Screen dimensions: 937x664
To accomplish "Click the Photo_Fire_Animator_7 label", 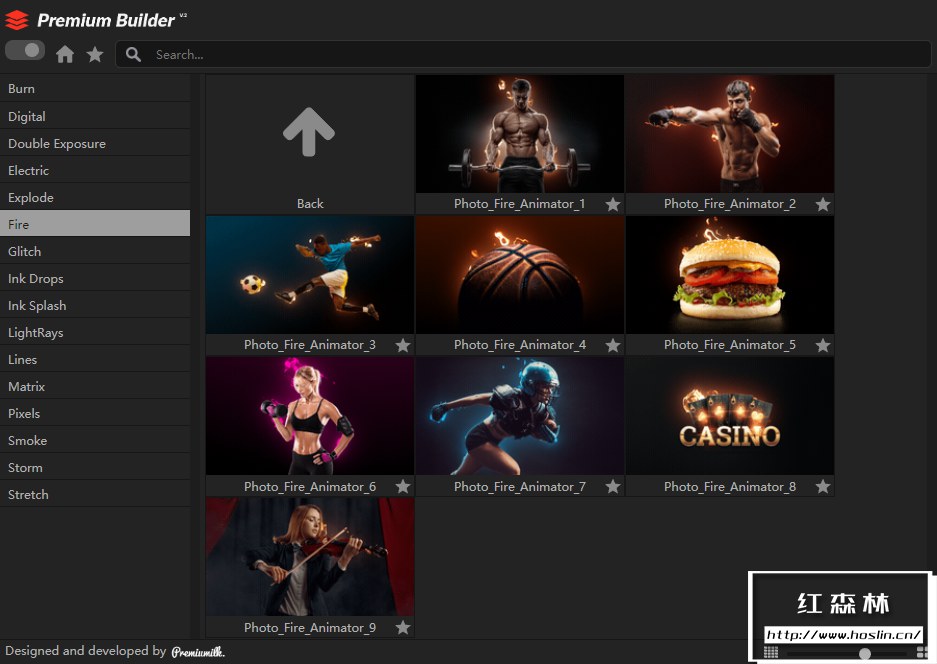I will [520, 486].
